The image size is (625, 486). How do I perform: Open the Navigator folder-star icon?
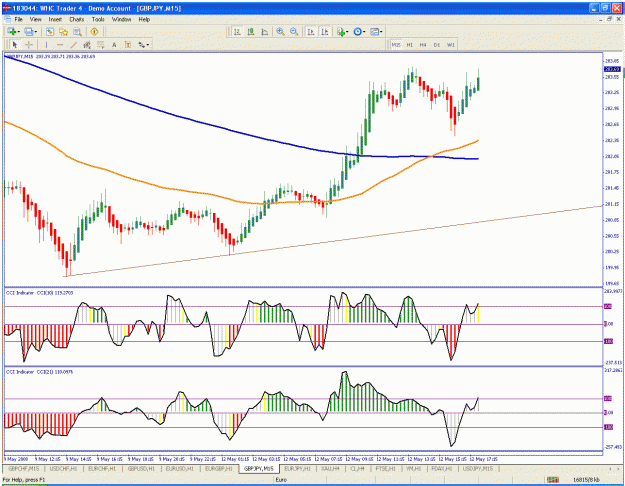click(63, 31)
